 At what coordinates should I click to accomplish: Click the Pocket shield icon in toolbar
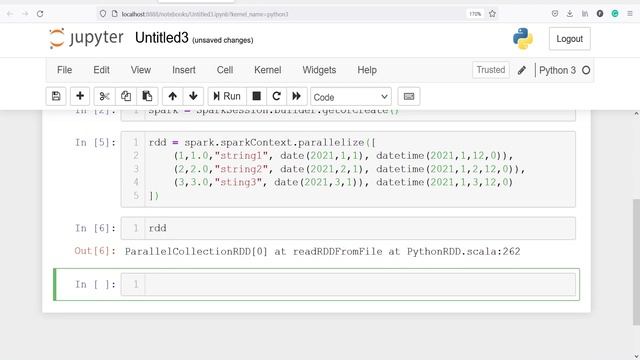click(555, 14)
